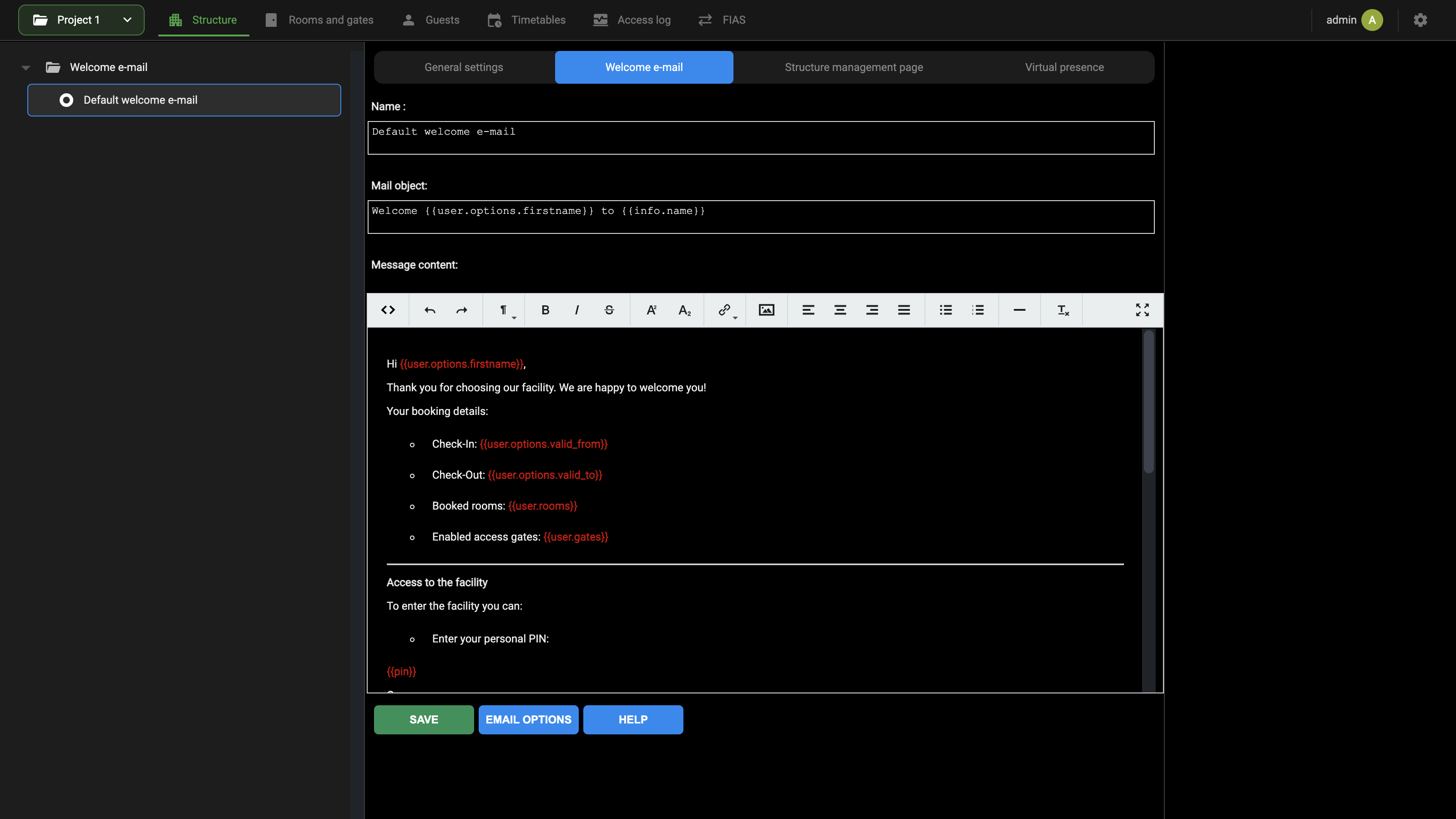The height and width of the screenshot is (819, 1456).
Task: Open FIAS section
Action: [x=722, y=20]
